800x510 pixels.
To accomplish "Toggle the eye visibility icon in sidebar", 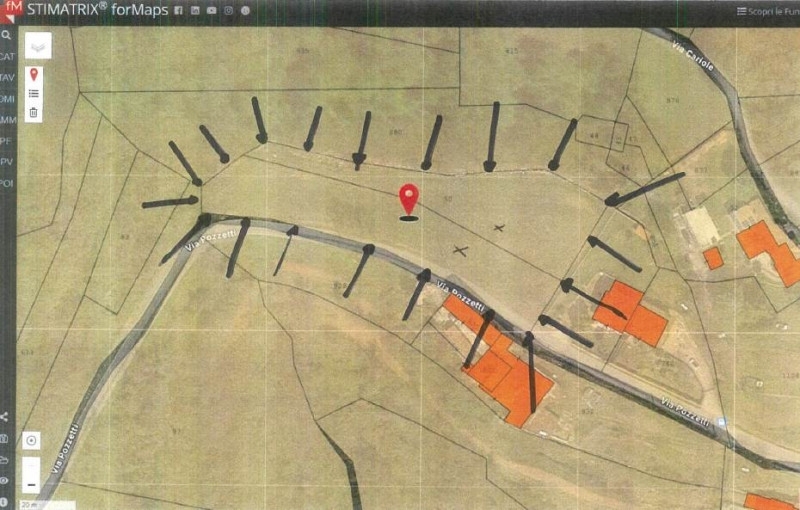I will tap(6, 480).
